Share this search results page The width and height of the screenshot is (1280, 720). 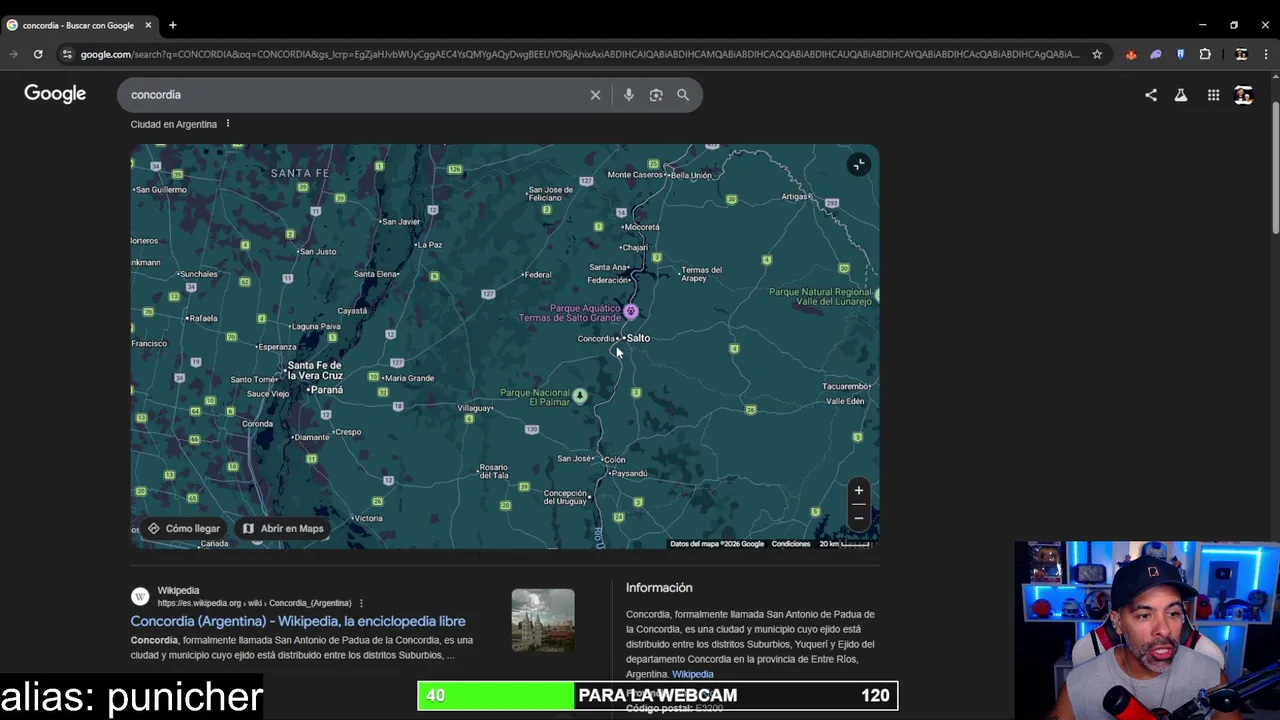coord(1151,95)
